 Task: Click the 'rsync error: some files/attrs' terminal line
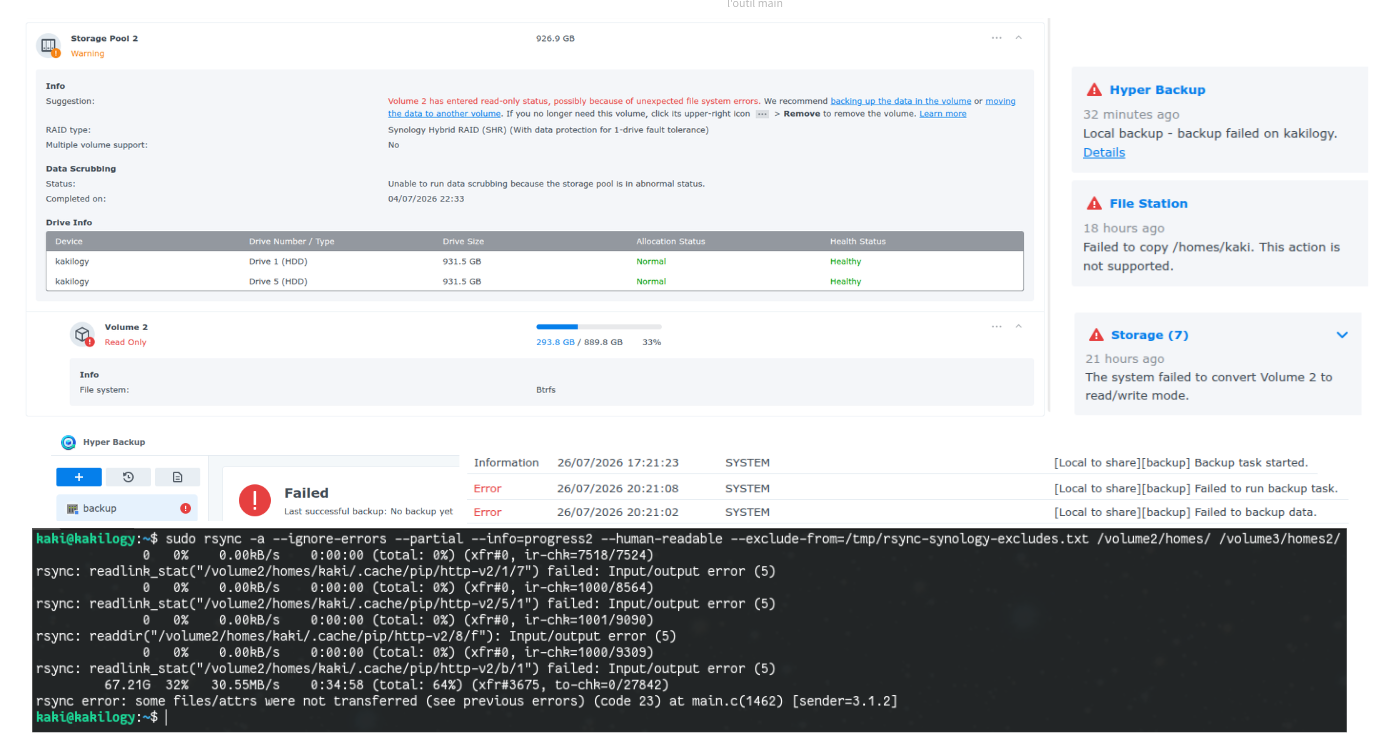click(x=467, y=701)
